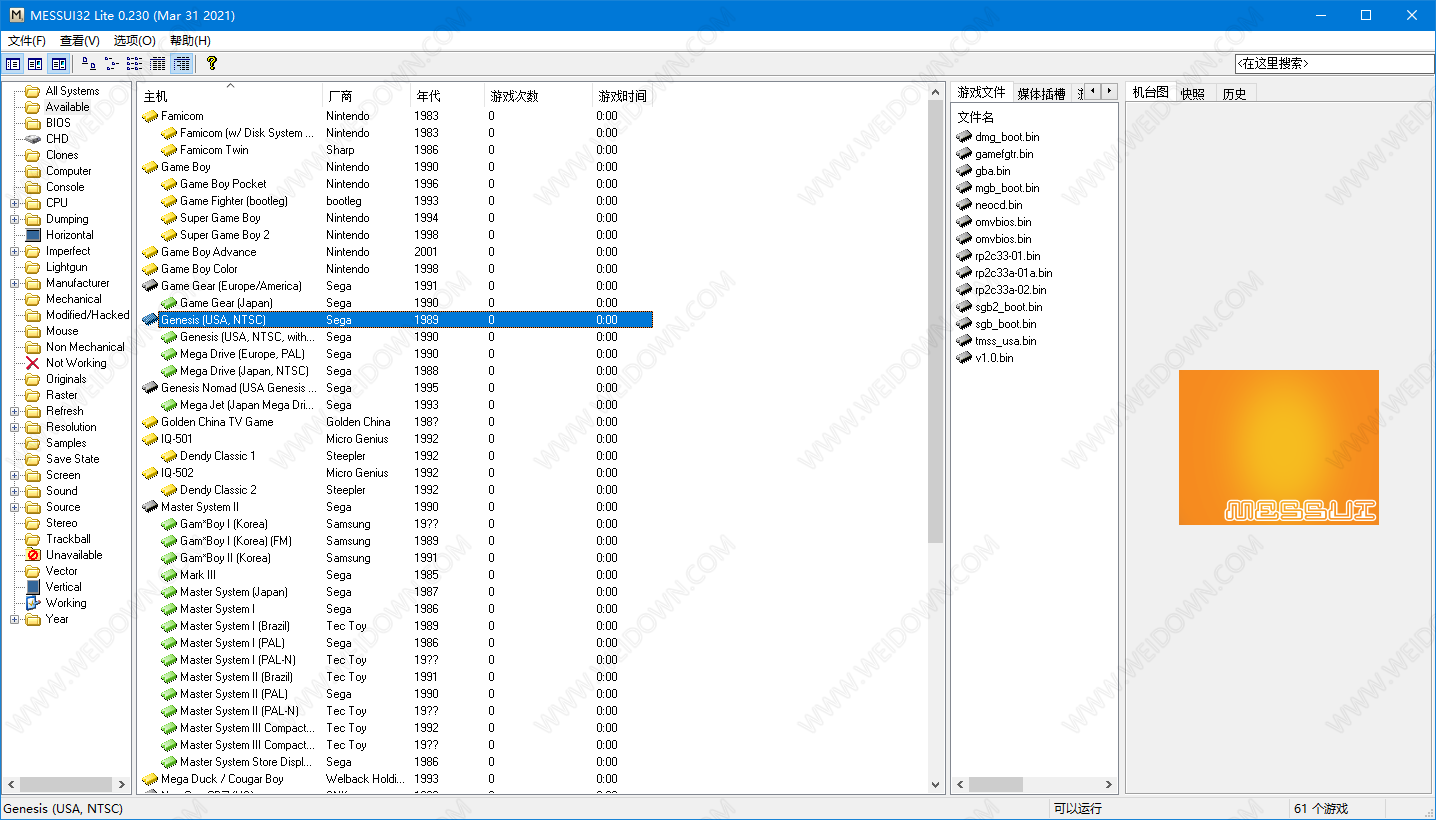
Task: Expand the Manufacturer tree node
Action: pos(15,283)
